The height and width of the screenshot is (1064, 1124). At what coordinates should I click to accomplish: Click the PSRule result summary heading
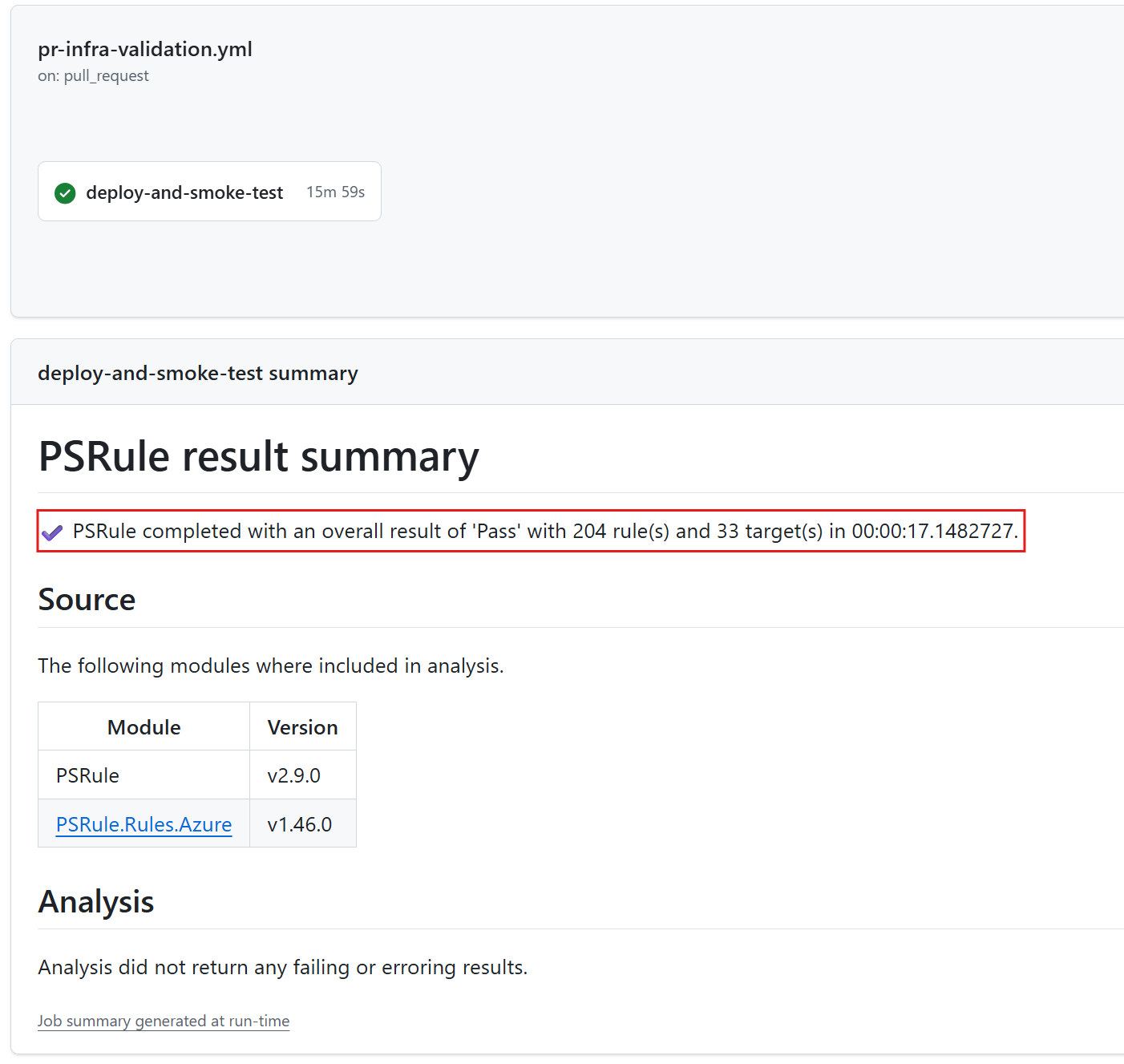[x=258, y=456]
